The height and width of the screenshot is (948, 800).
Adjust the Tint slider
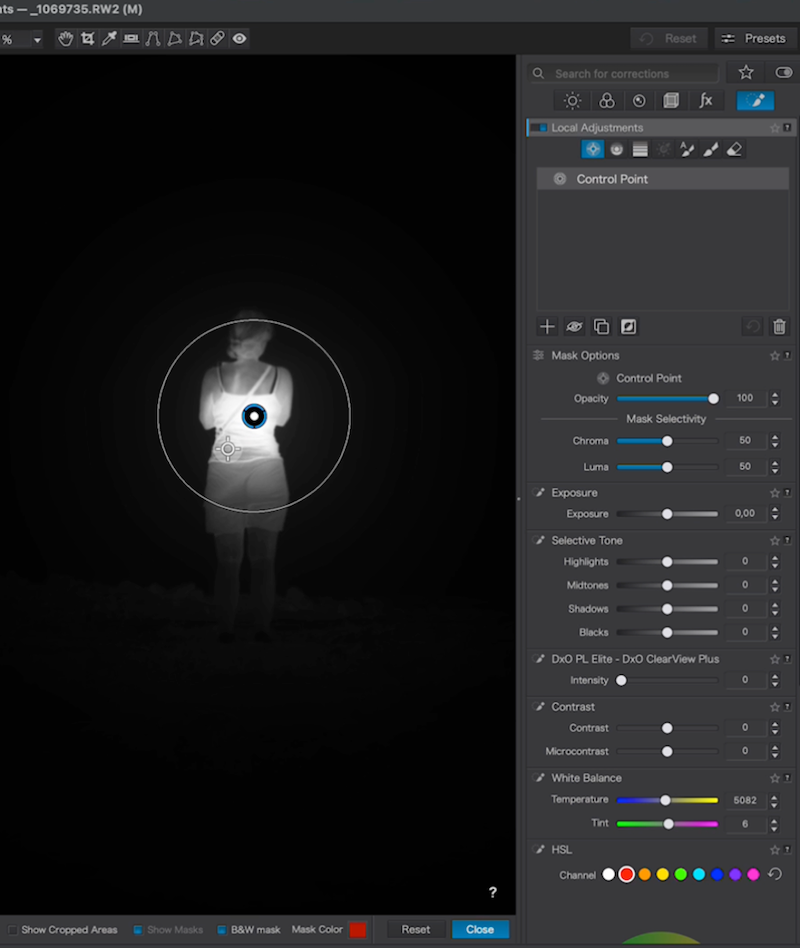pos(667,823)
